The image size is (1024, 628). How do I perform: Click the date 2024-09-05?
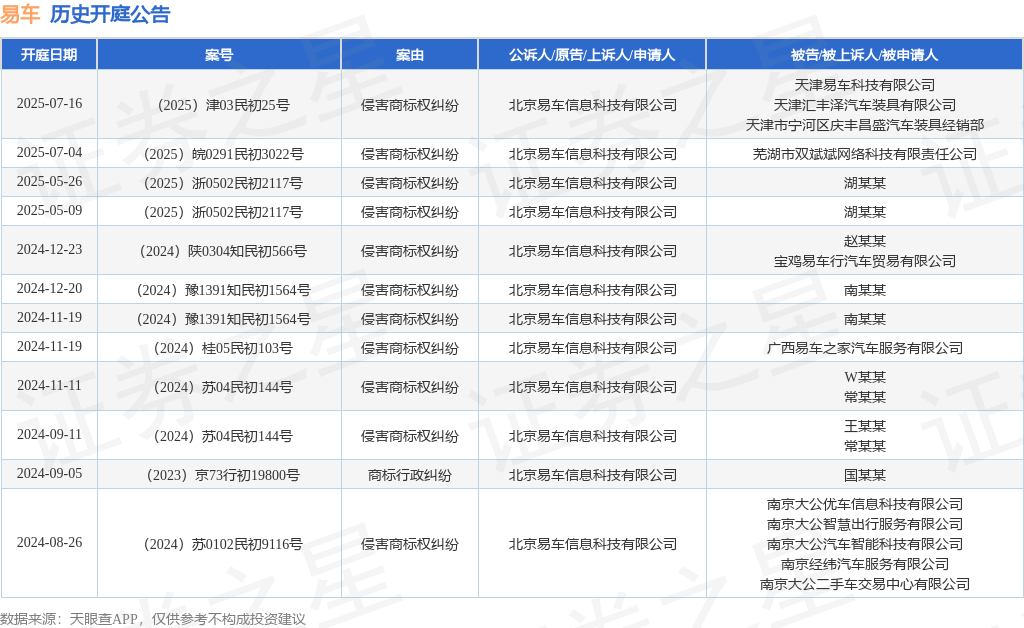pos(49,473)
